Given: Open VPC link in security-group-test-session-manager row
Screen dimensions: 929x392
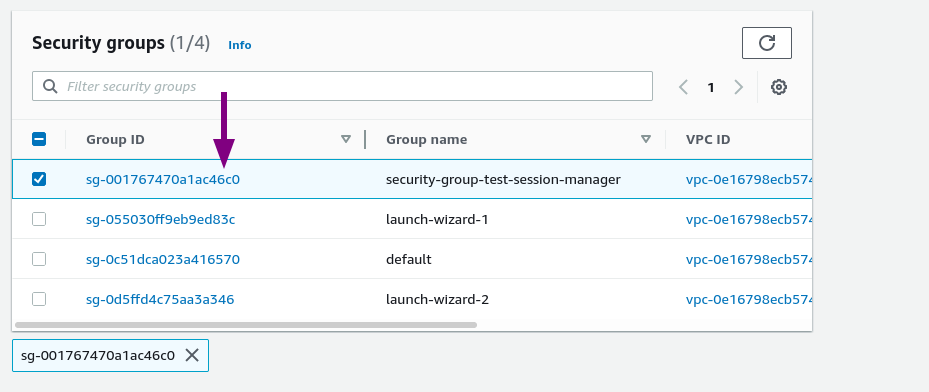Looking at the screenshot, I should 749,179.
